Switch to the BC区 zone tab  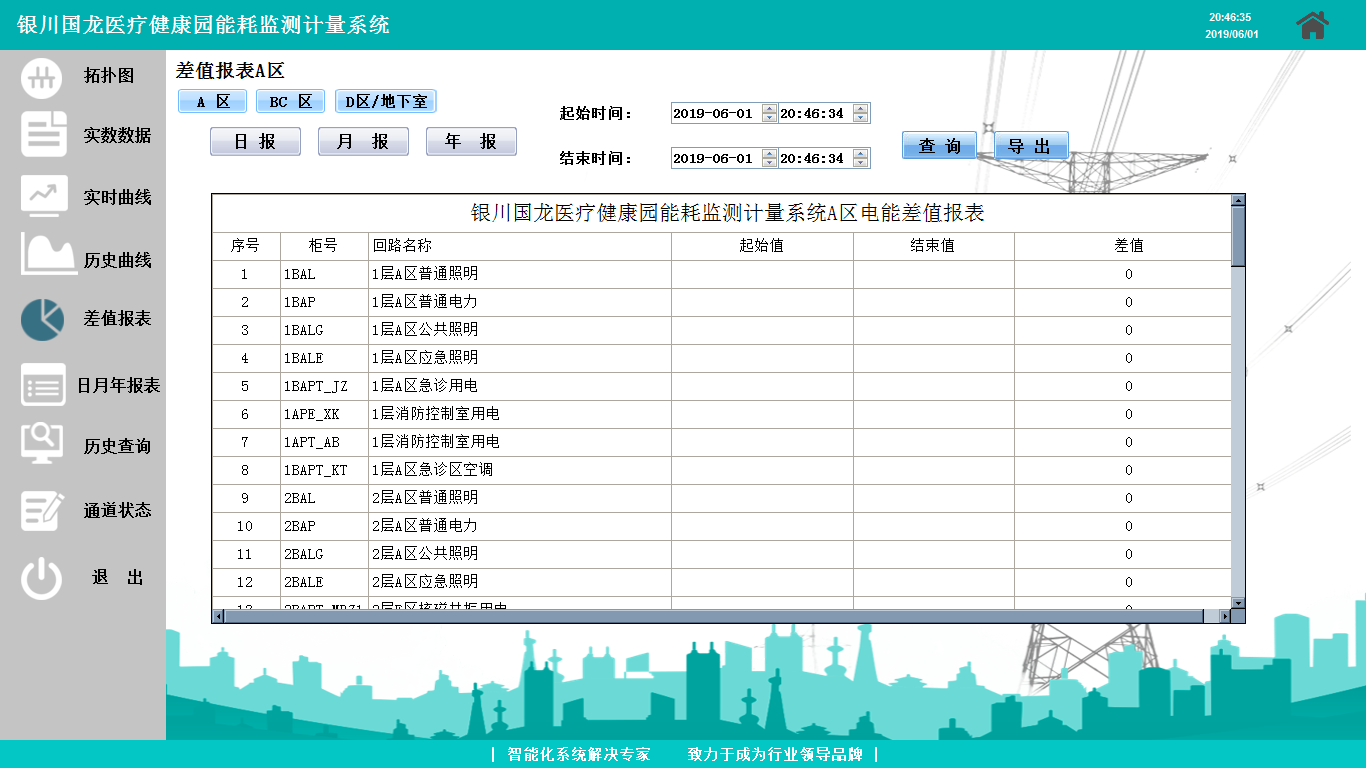pos(290,102)
